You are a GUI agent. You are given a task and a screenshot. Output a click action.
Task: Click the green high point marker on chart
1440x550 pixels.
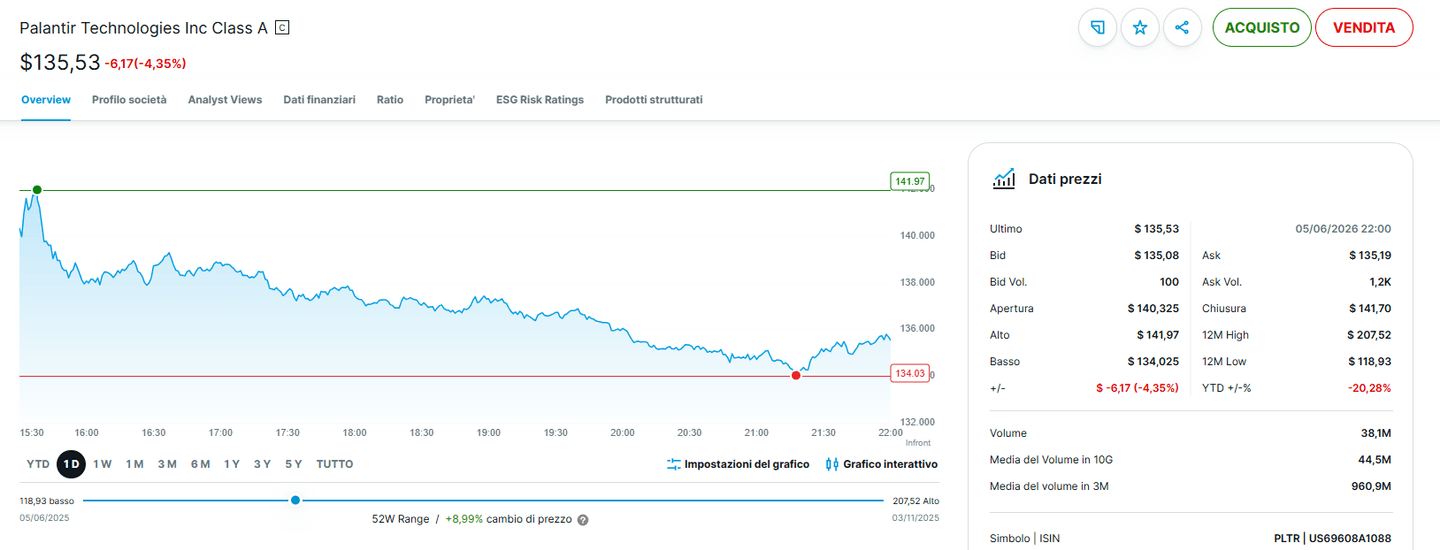tap(37, 189)
